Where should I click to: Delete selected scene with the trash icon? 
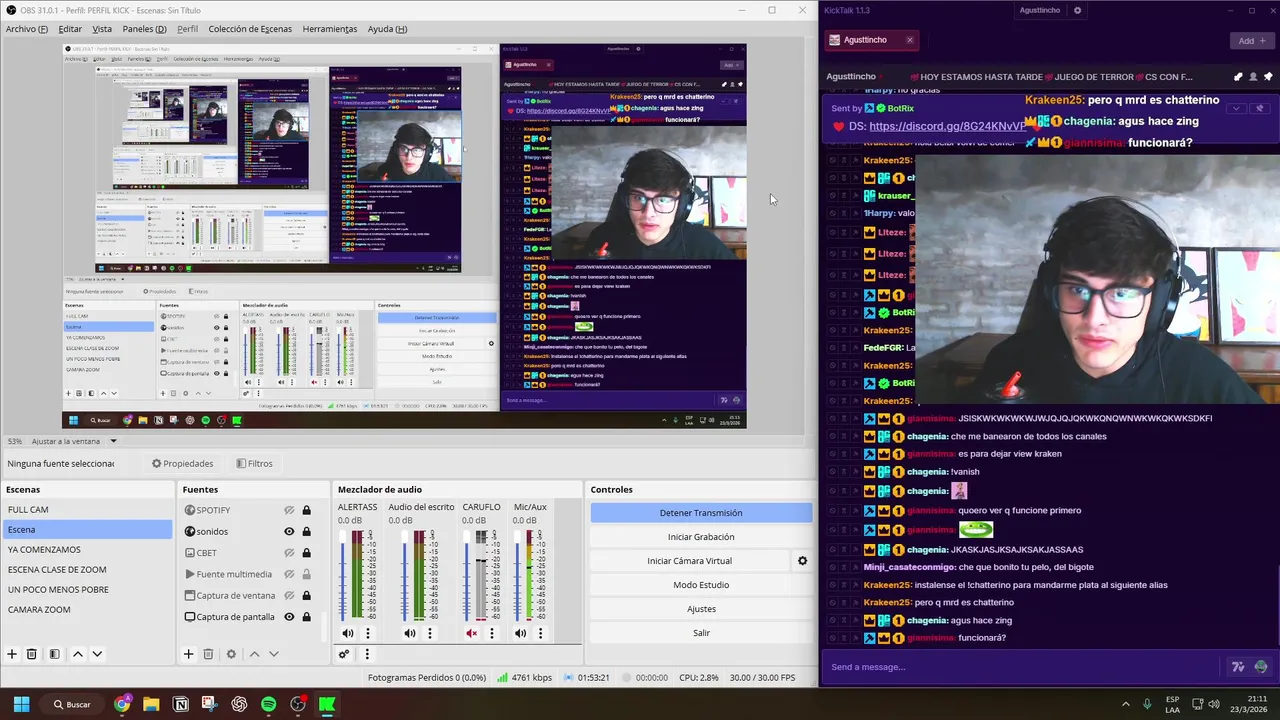32,654
